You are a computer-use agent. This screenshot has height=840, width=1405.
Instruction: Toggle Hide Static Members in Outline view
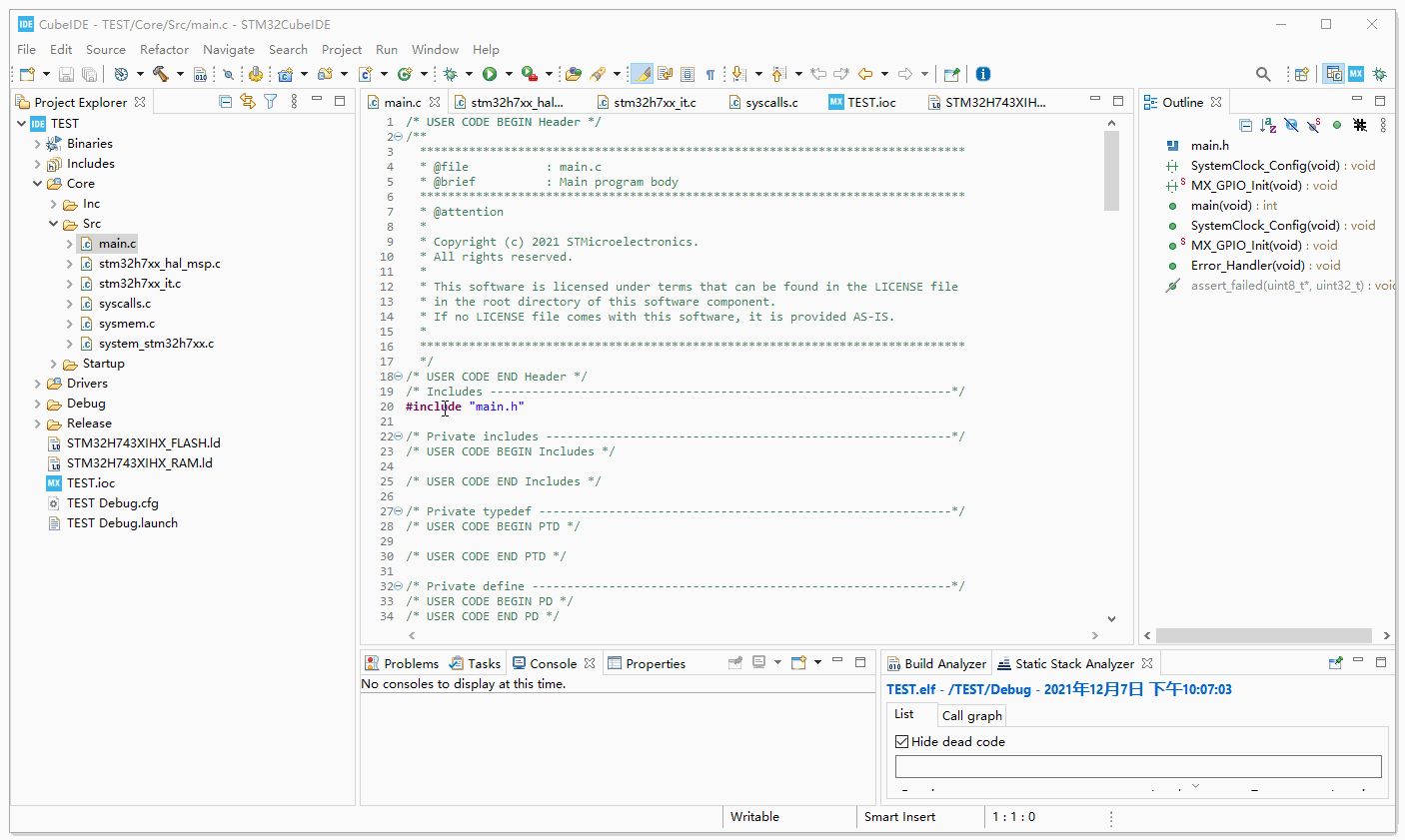[1314, 125]
